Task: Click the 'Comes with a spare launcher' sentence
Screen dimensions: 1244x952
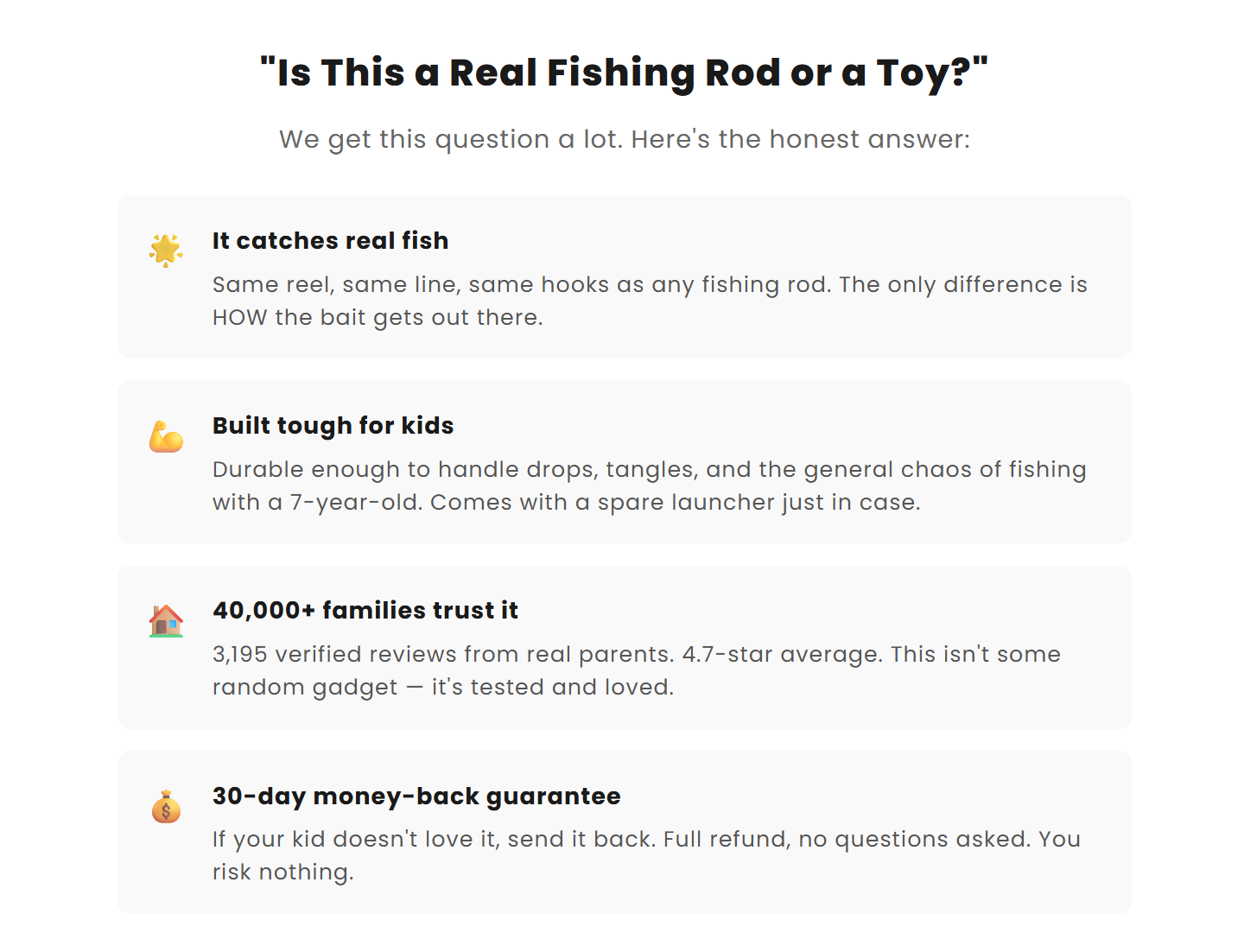Action: (x=674, y=503)
